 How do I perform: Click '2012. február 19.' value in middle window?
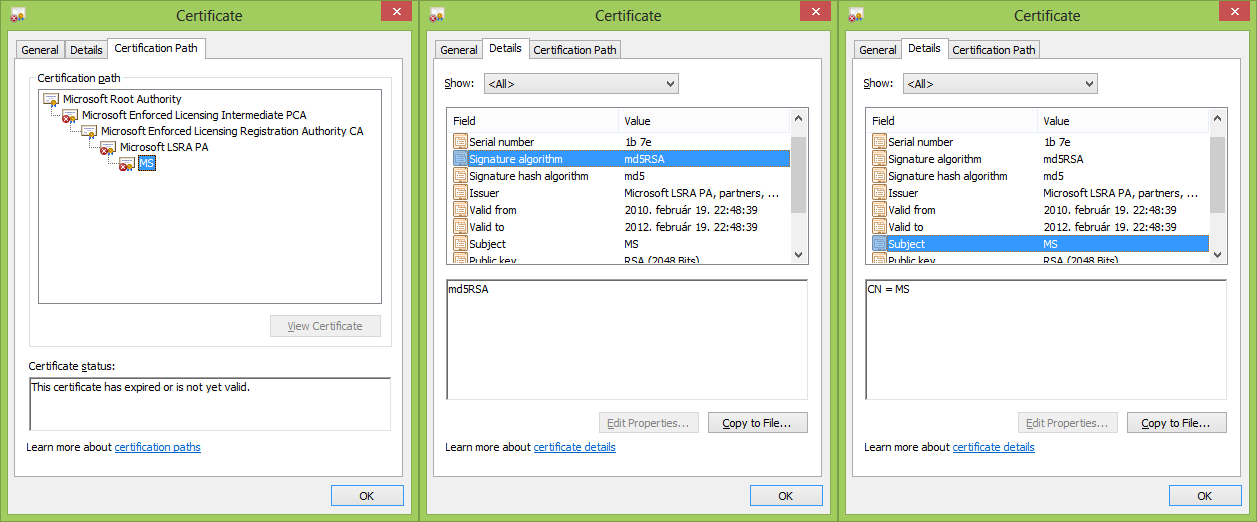coord(691,227)
